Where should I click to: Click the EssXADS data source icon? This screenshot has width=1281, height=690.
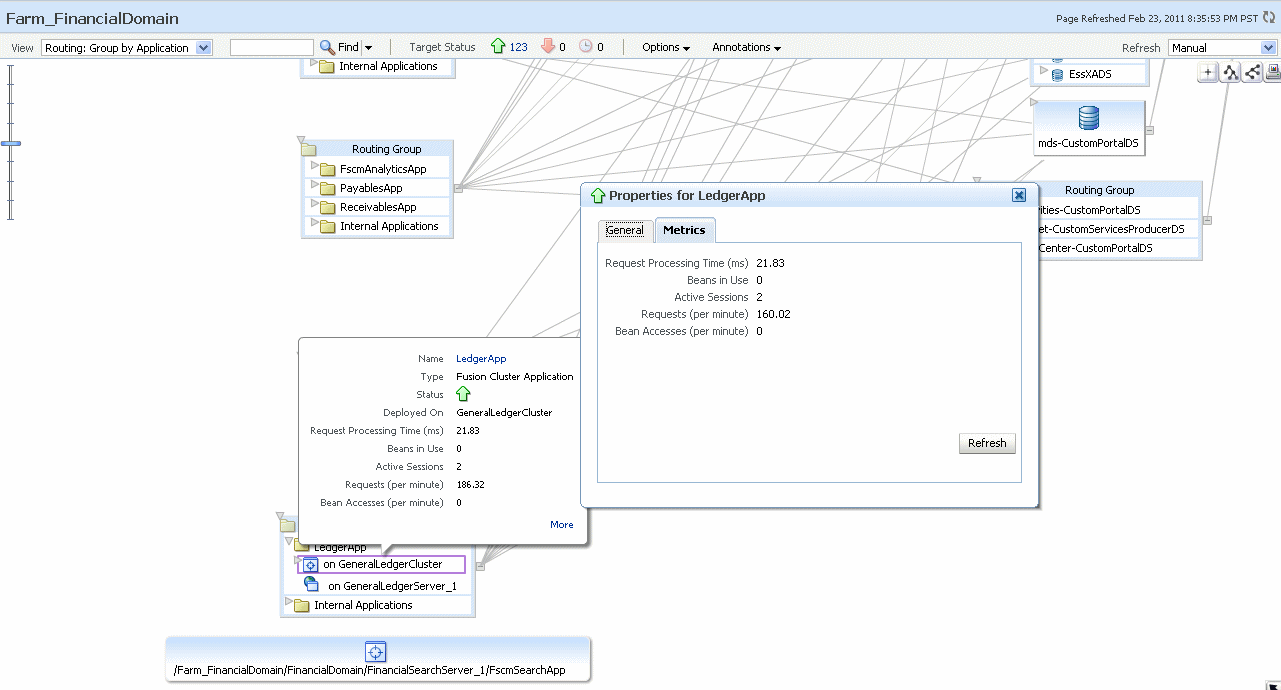[x=1057, y=74]
